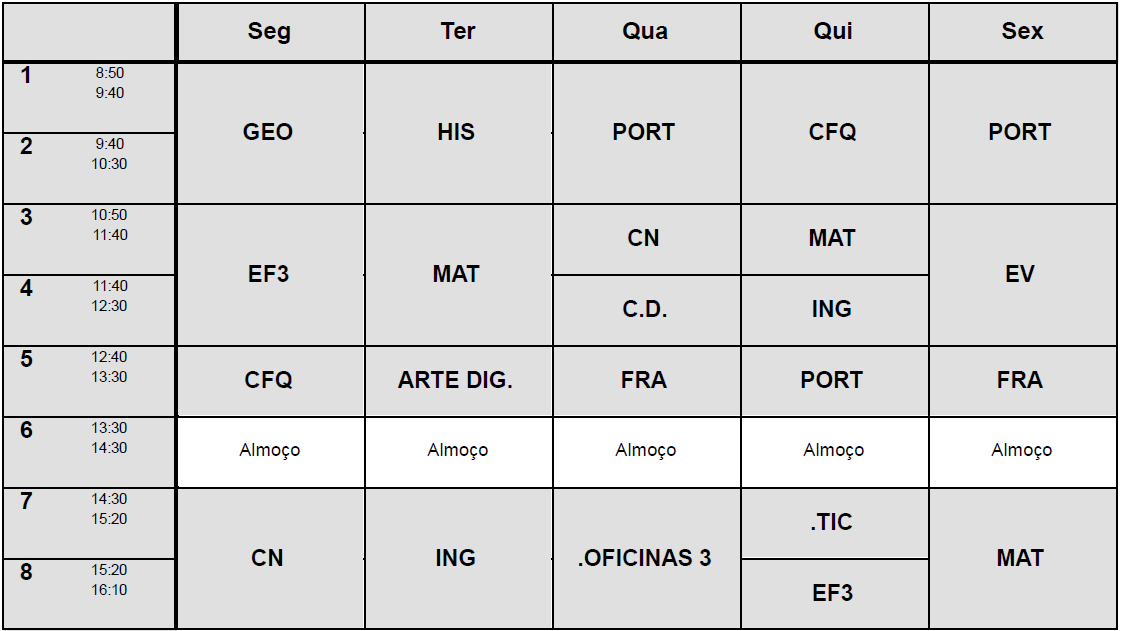Select the C.D. lesson cell
Viewport: 1121px width, 631px height.
pos(645,310)
